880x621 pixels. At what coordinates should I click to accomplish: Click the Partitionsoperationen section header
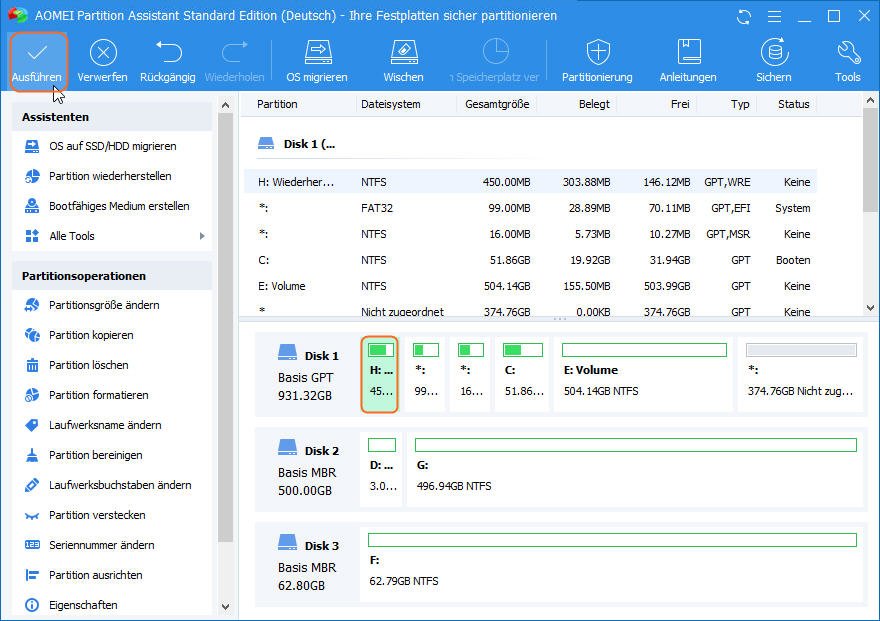pos(112,276)
